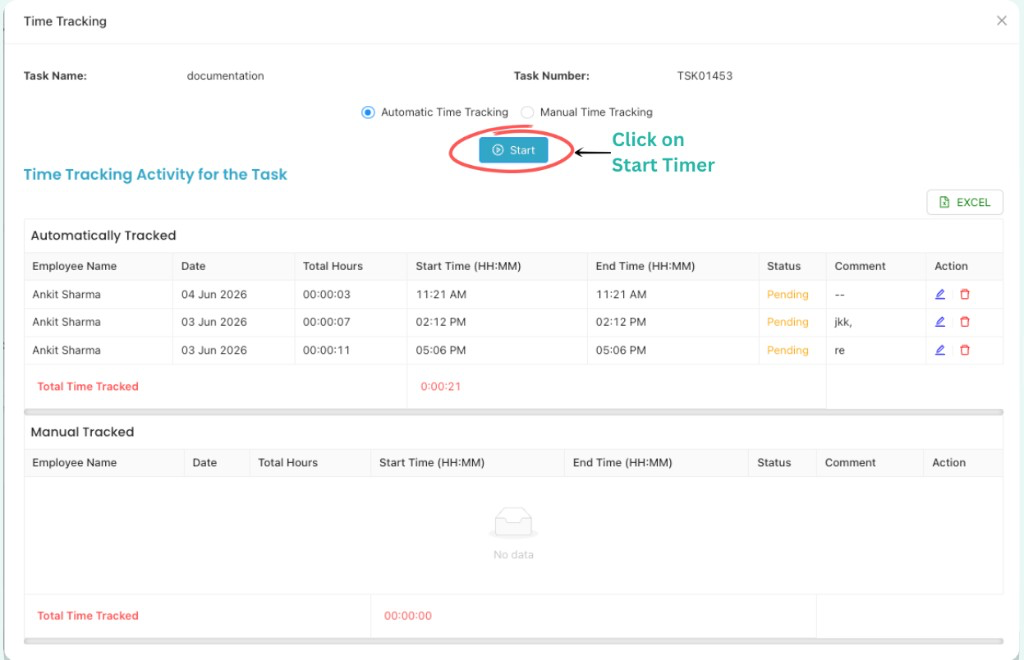
Task: Select the 00:00:03 total hours cell
Action: (x=327, y=294)
